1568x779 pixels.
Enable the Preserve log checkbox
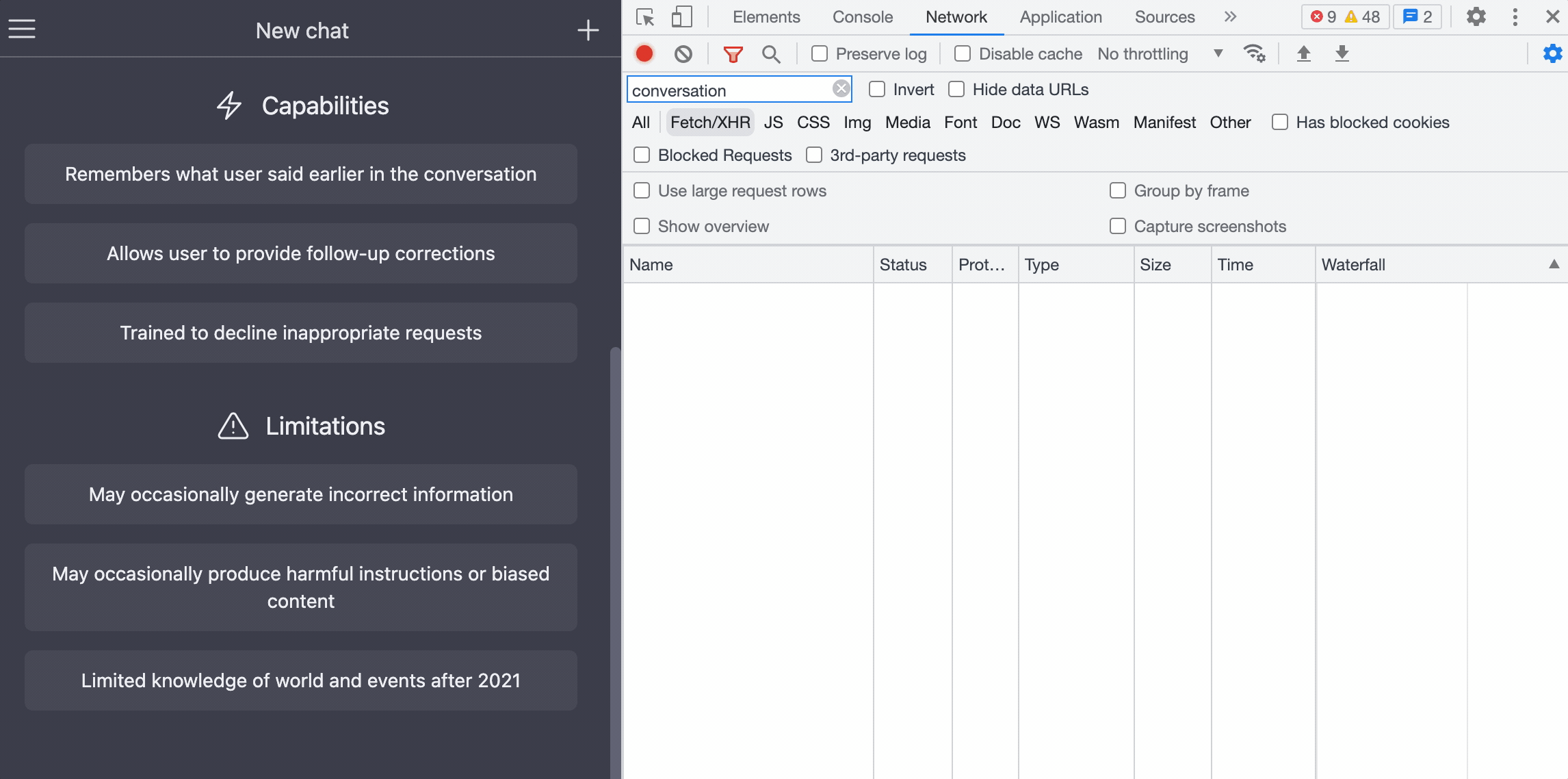(820, 53)
